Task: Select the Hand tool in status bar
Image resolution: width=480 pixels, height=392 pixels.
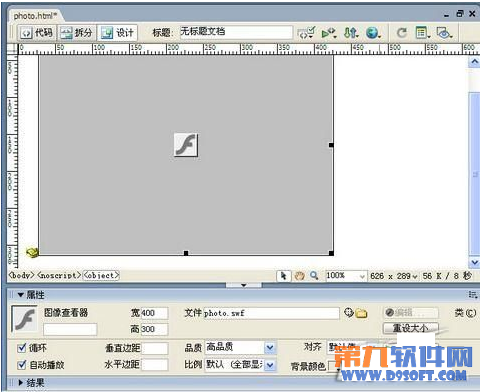Action: click(299, 276)
